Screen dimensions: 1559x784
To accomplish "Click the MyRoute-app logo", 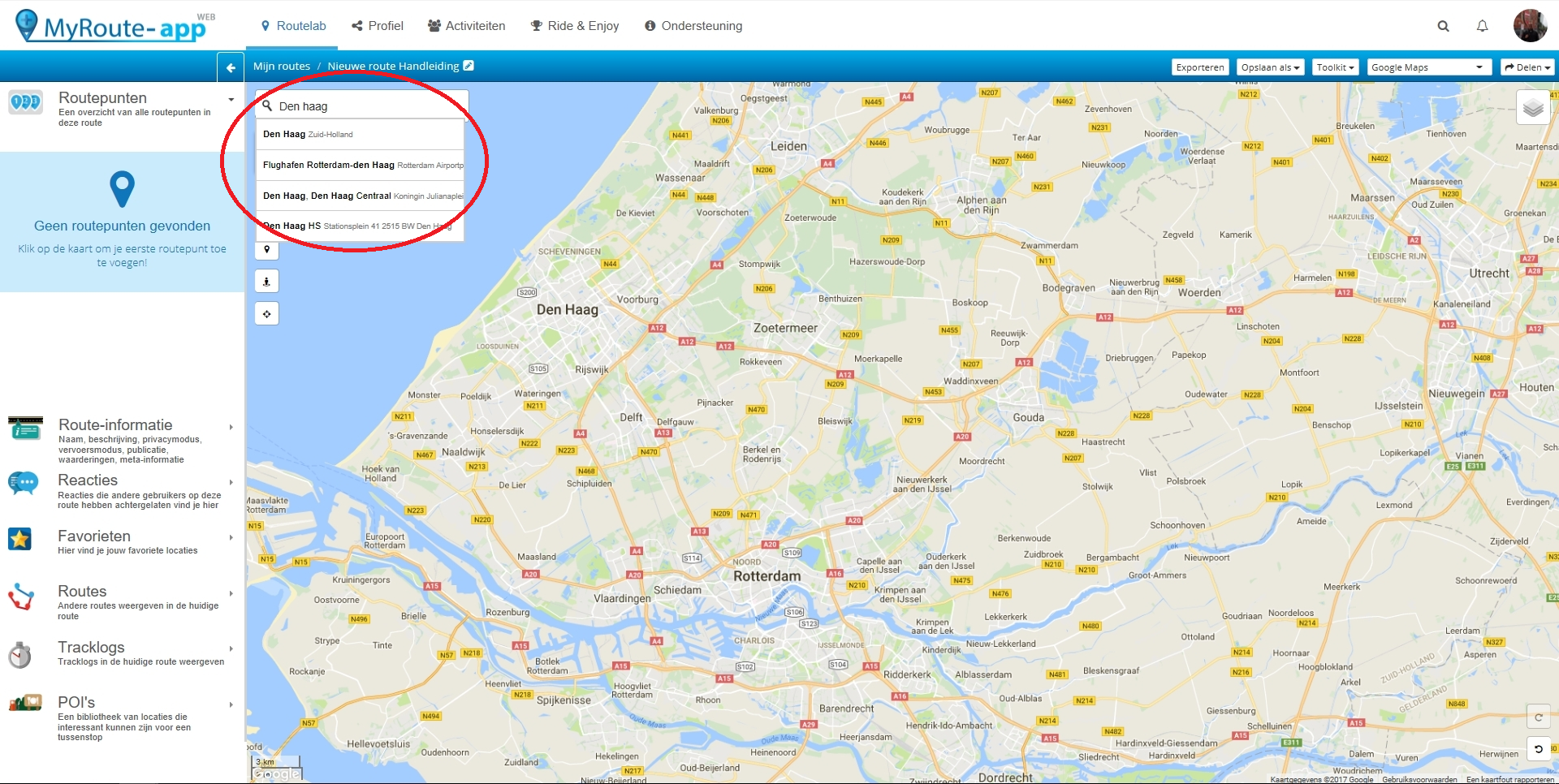I will click(x=114, y=26).
